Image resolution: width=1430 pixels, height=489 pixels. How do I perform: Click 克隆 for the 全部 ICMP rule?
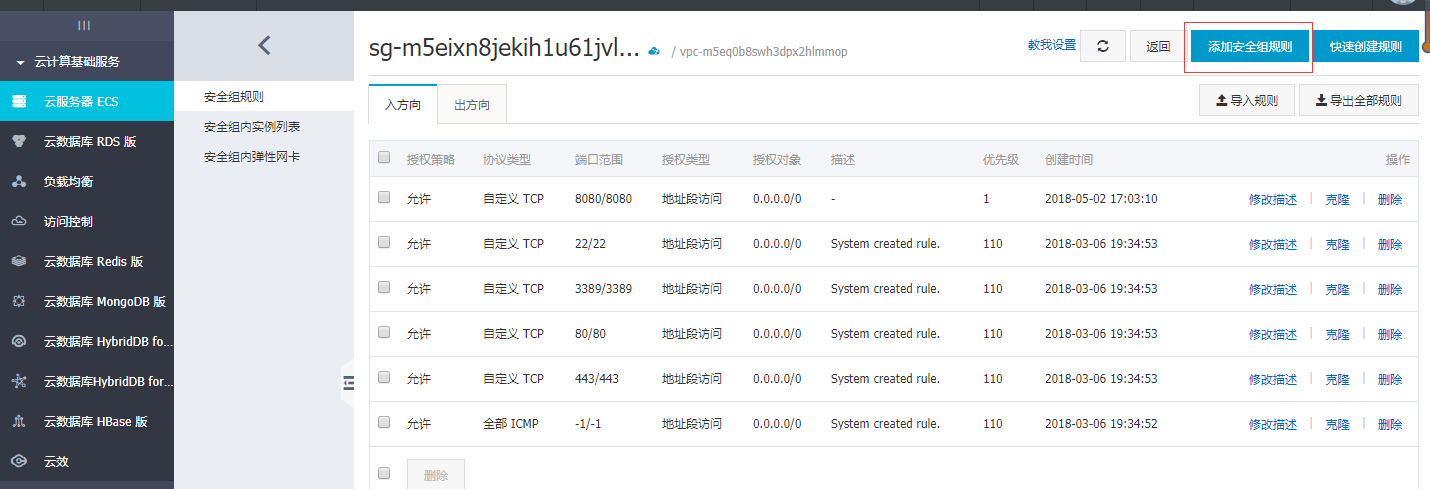pos(1338,424)
